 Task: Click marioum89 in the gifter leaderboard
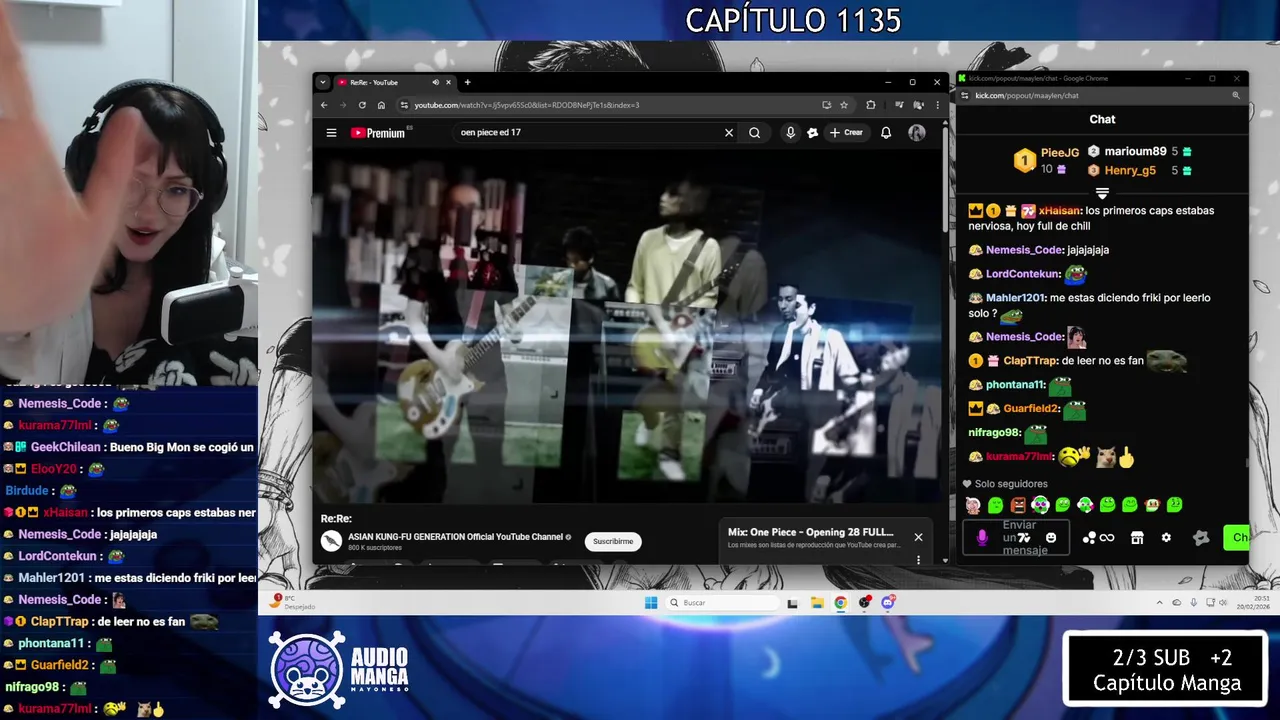[x=1135, y=151]
